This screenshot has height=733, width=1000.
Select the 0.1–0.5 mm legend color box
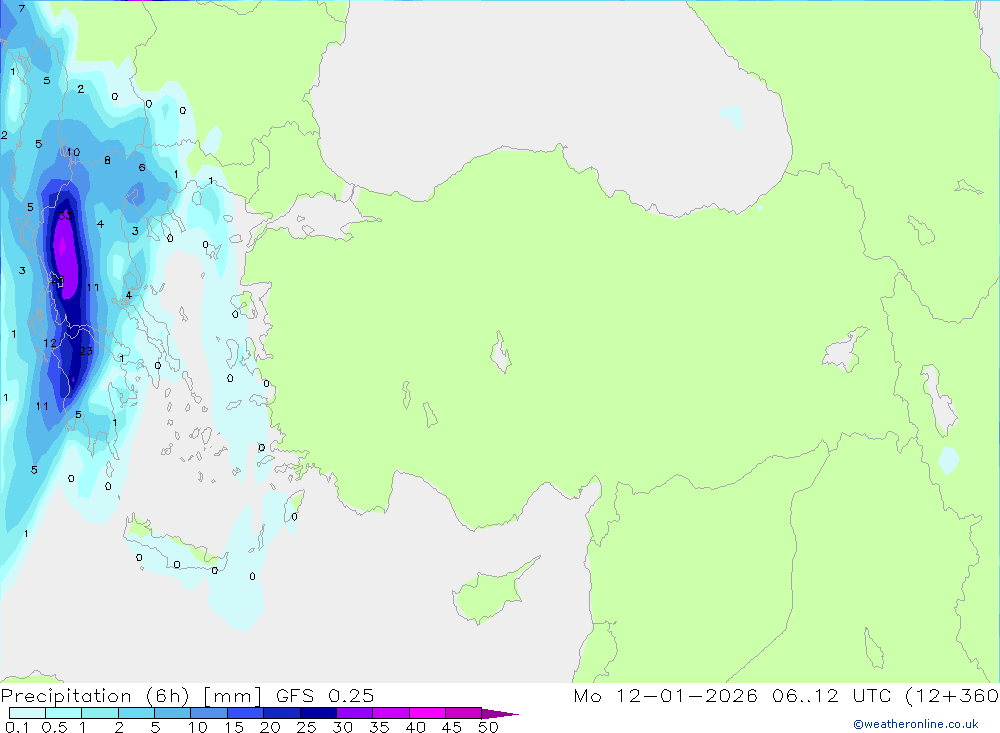coord(27,713)
